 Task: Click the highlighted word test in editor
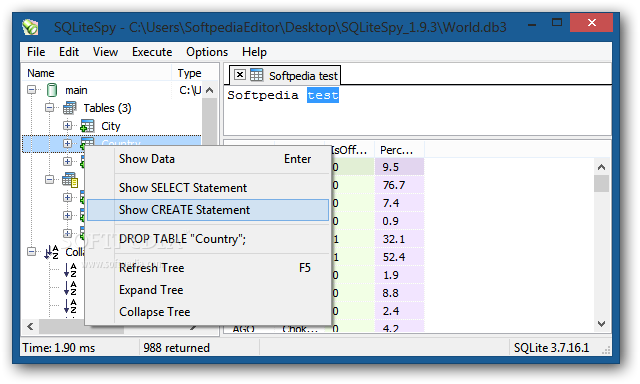323,95
